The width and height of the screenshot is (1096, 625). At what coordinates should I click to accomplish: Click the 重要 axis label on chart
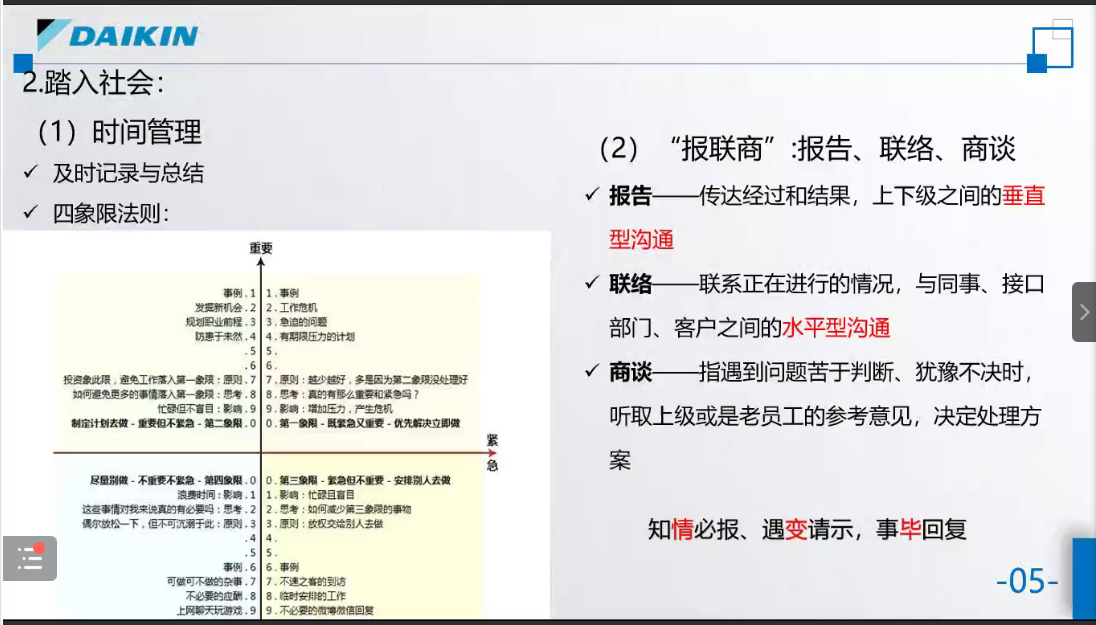coord(261,248)
